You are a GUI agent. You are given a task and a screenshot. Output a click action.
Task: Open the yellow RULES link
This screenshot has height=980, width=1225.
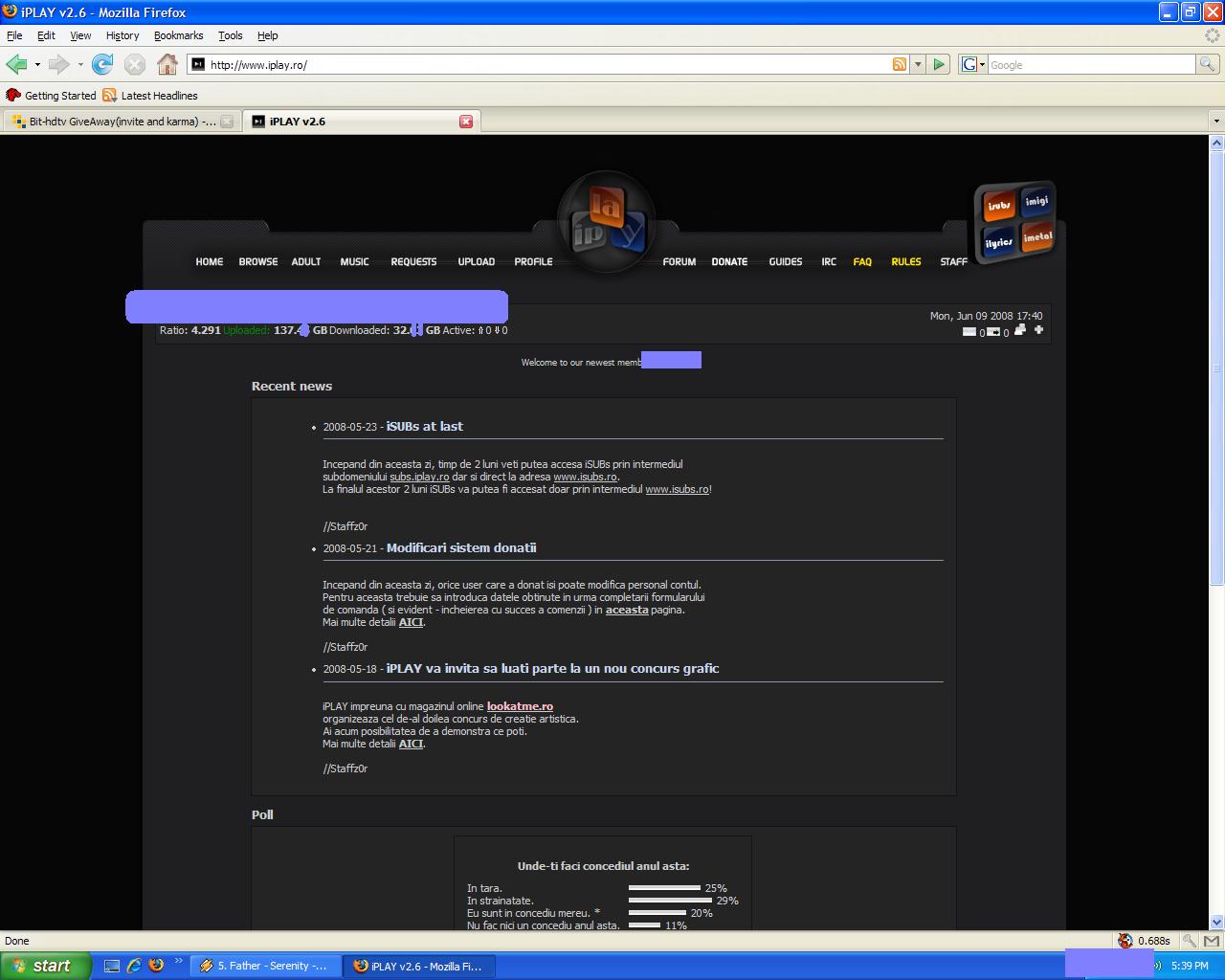tap(906, 261)
